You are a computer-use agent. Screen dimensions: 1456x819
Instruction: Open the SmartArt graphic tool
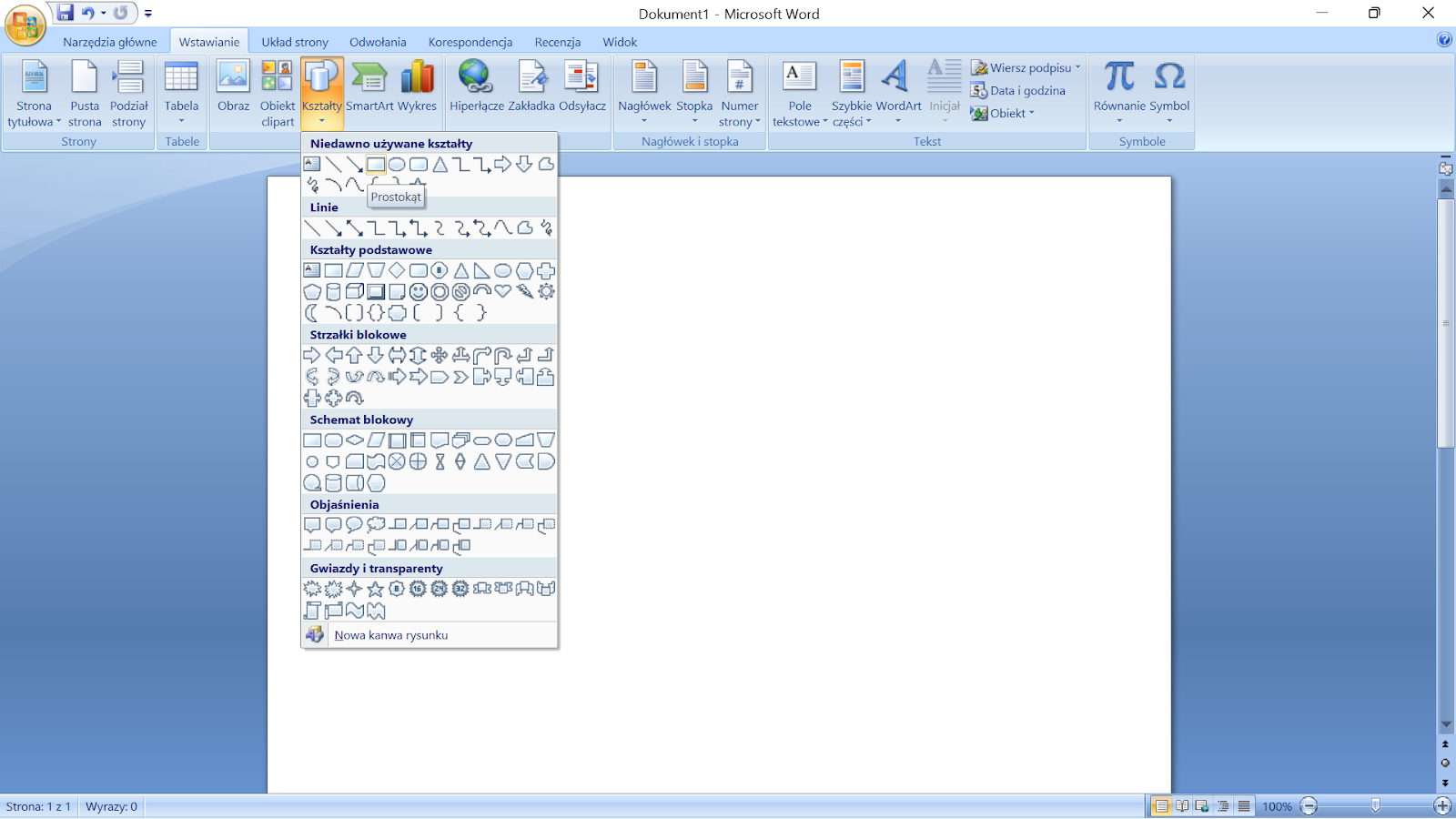tap(369, 88)
